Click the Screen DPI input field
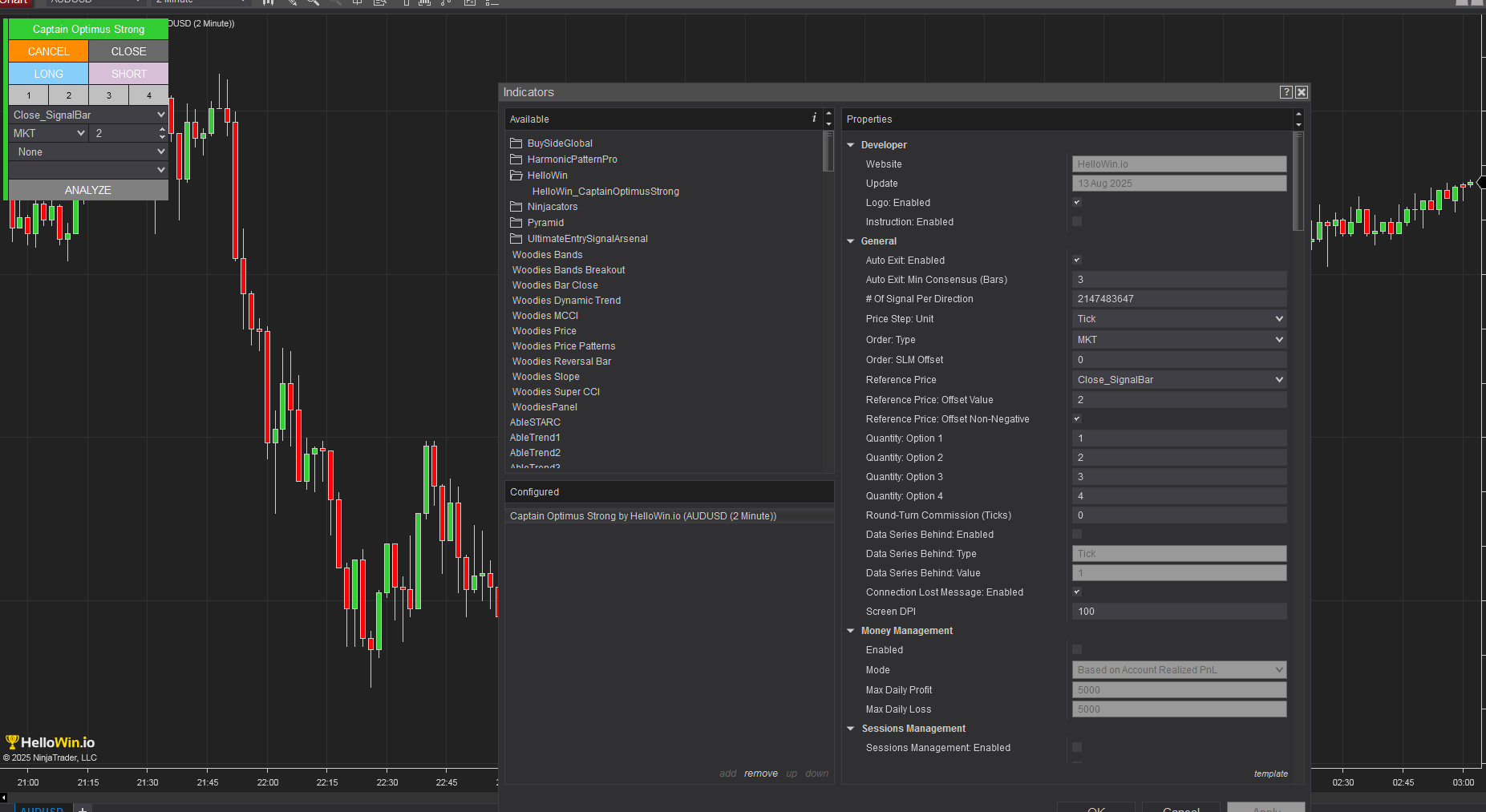Image resolution: width=1486 pixels, height=812 pixels. (1179, 612)
